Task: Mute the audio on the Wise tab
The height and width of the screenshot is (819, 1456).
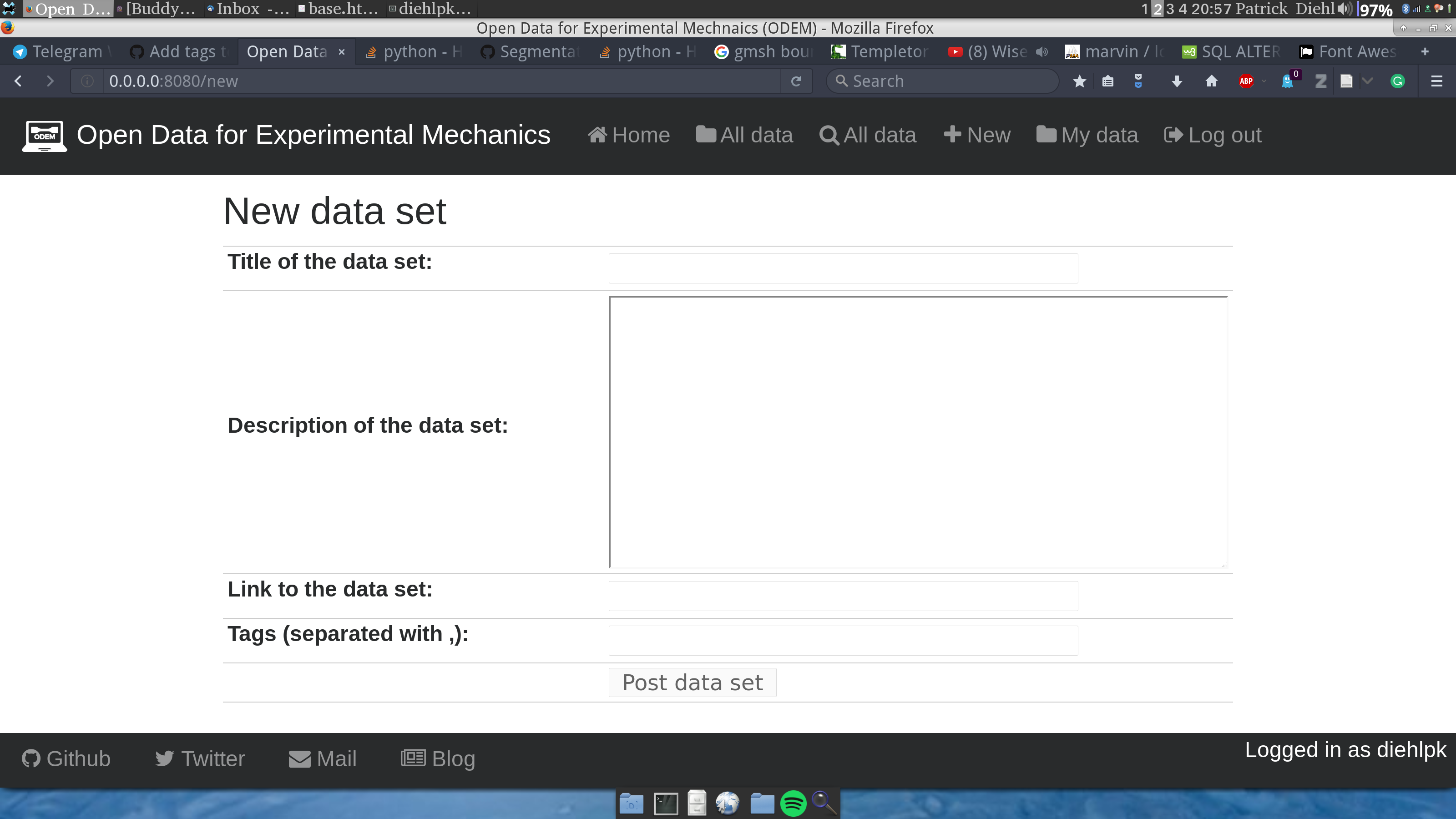Action: [x=1041, y=52]
